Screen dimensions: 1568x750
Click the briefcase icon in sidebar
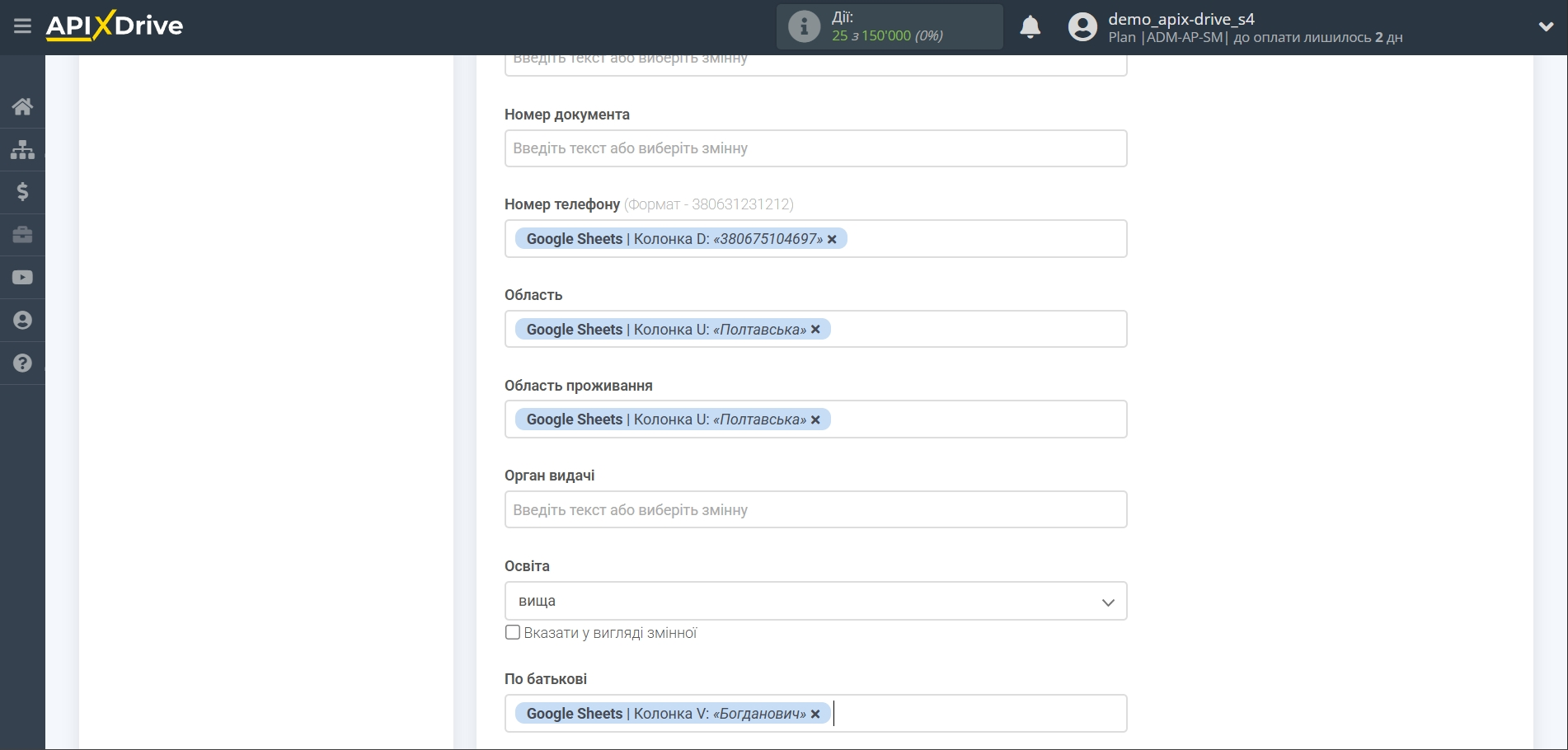22,235
